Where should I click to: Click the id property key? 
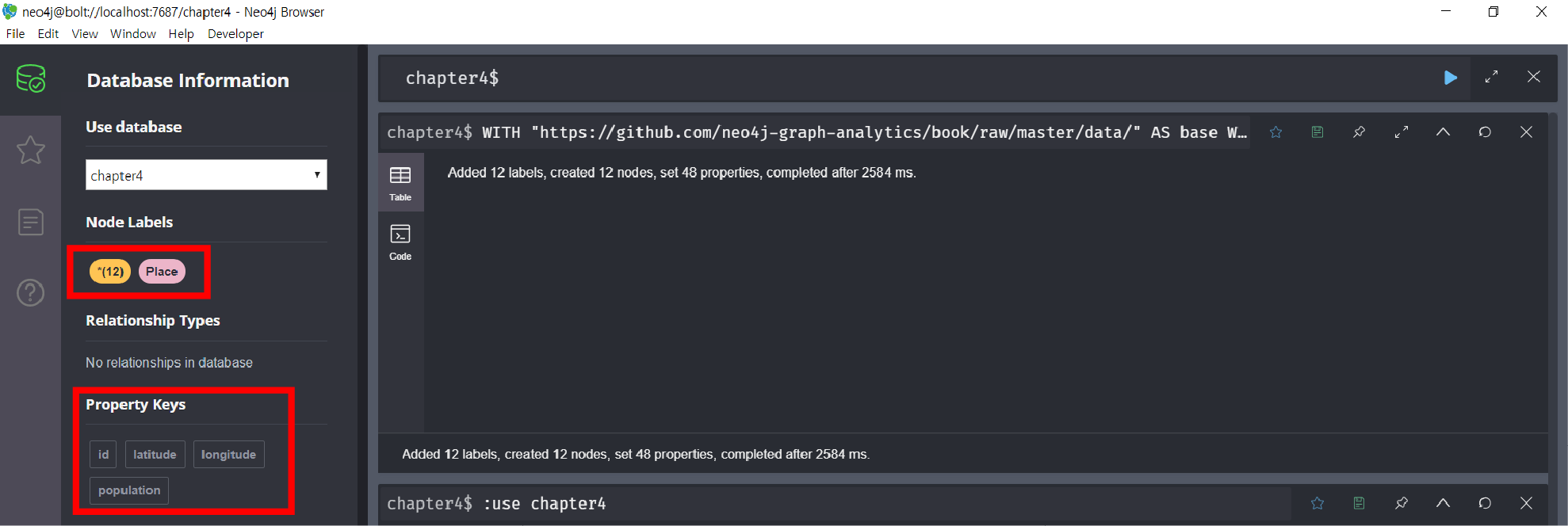coord(103,455)
